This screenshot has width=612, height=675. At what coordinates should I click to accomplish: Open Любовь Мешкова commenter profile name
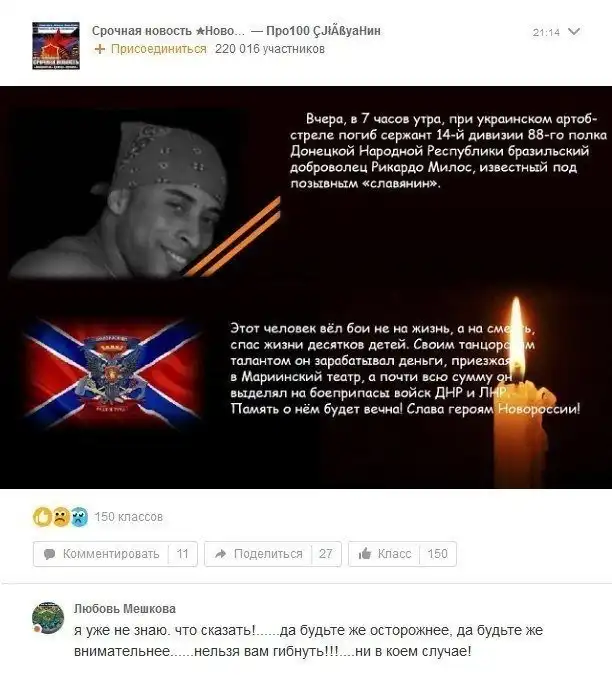click(x=125, y=609)
